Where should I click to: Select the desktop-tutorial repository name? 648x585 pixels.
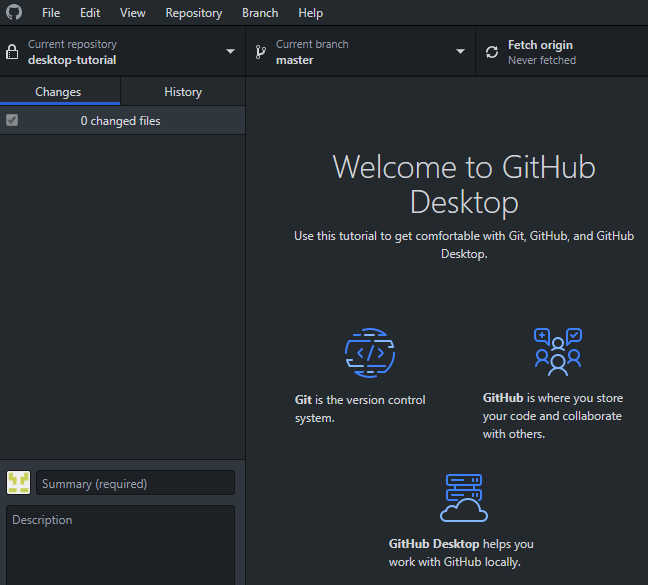pos(72,60)
